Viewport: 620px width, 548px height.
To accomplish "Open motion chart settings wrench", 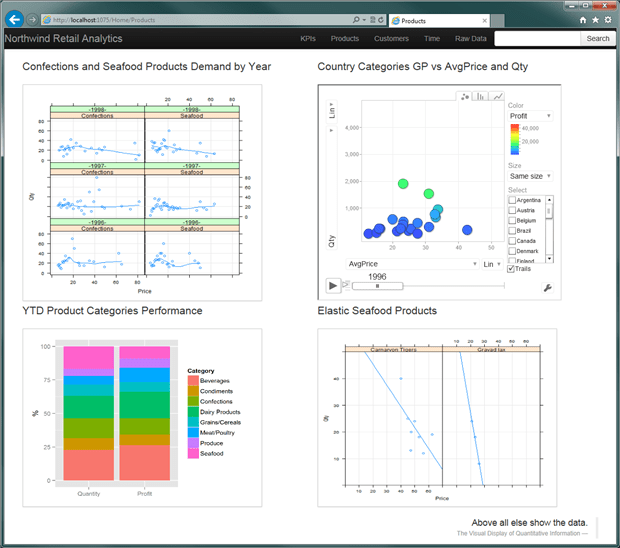I will pyautogui.click(x=547, y=288).
